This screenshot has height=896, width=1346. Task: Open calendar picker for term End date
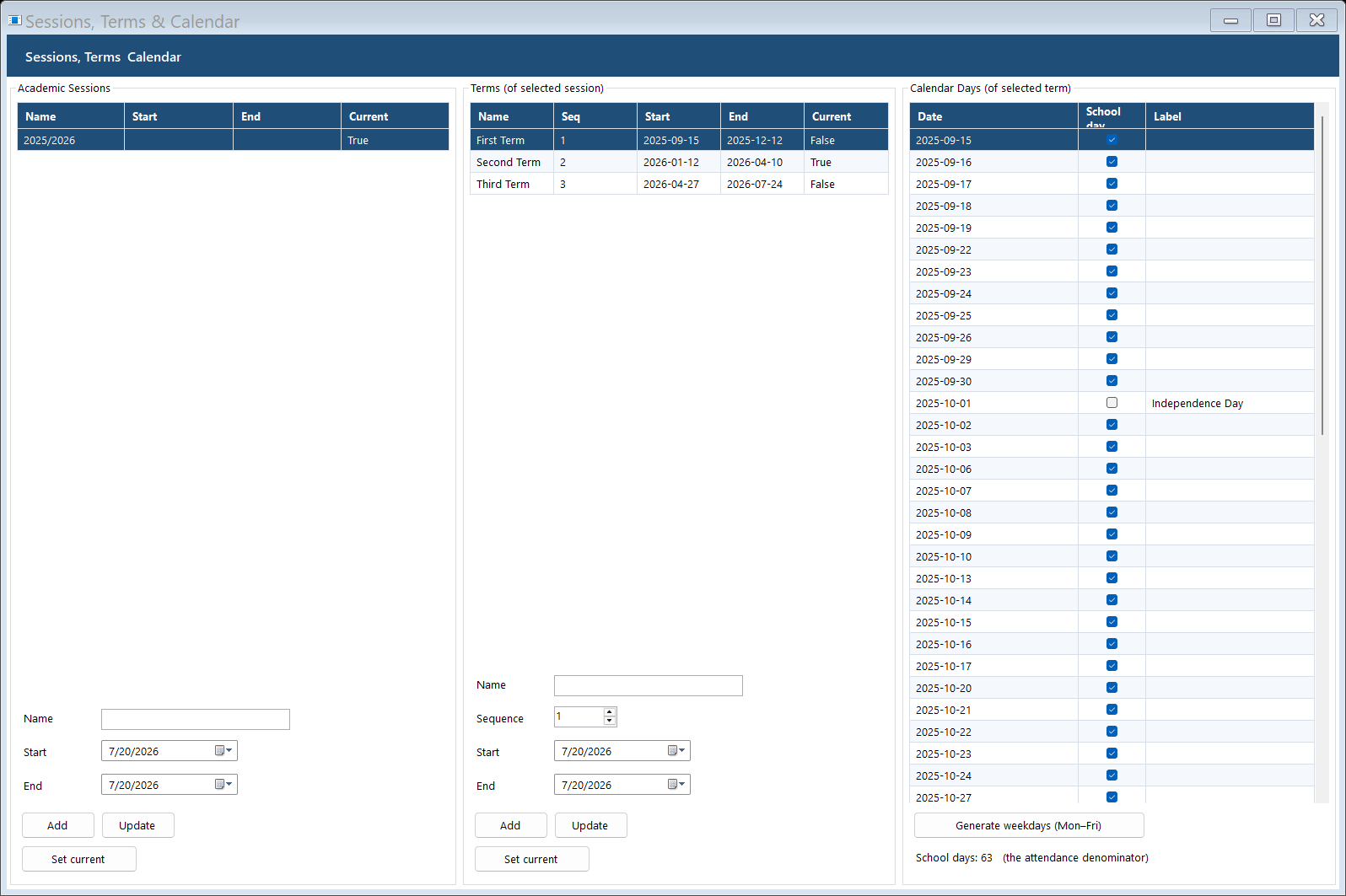click(x=676, y=785)
